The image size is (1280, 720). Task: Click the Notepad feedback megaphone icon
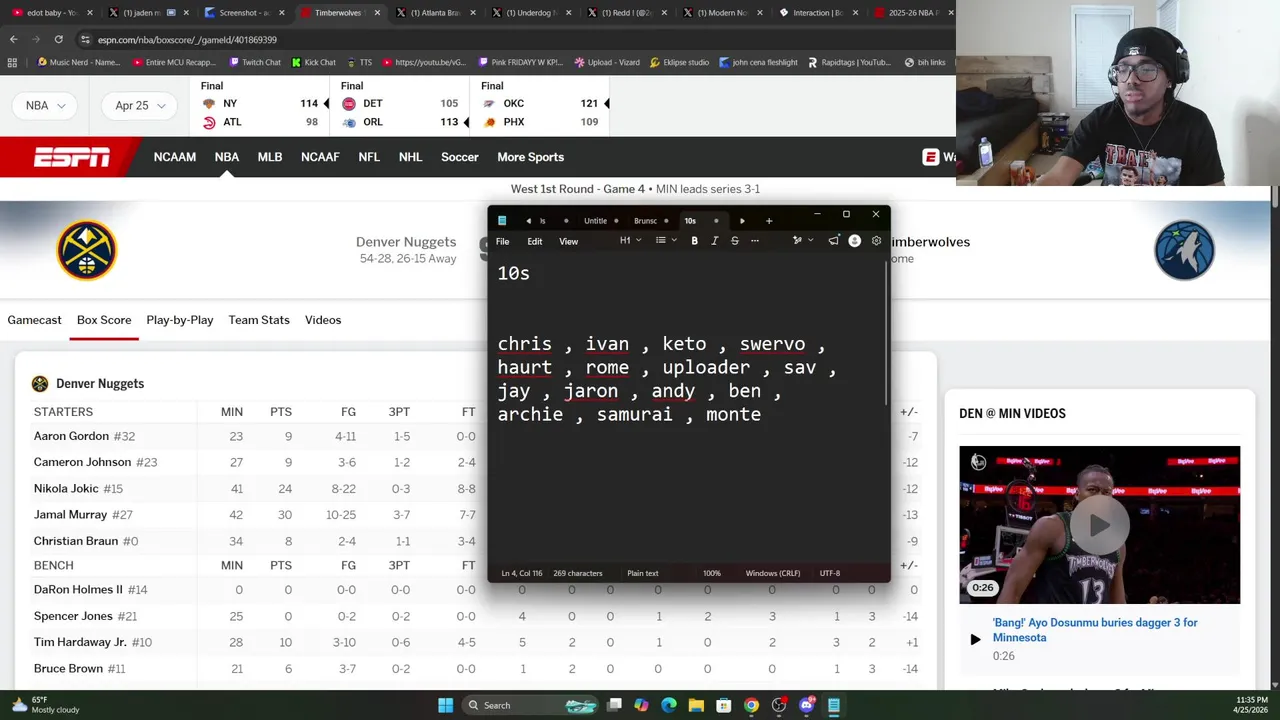pos(833,241)
